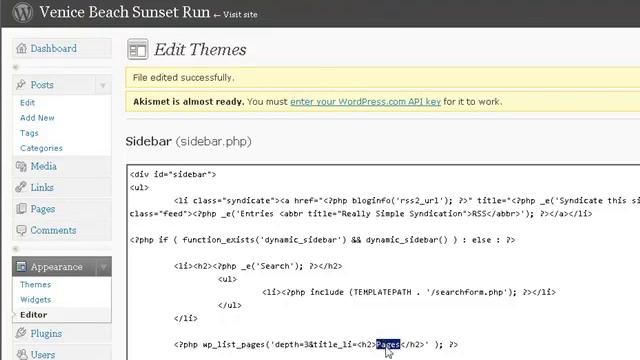Open the Media menu
Image resolution: width=640 pixels, height=360 pixels.
point(44,166)
